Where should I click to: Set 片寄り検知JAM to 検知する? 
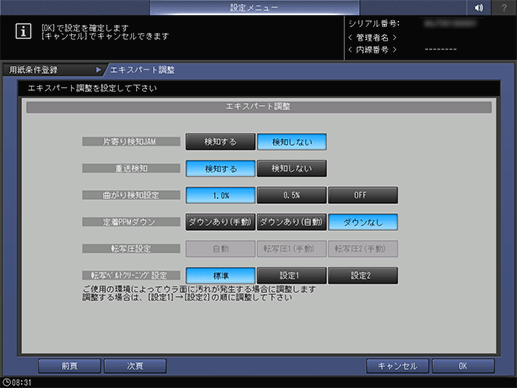[220, 142]
